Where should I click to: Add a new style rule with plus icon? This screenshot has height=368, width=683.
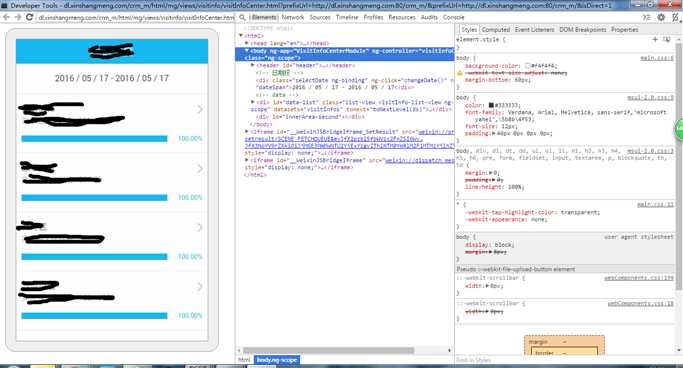tap(655, 39)
